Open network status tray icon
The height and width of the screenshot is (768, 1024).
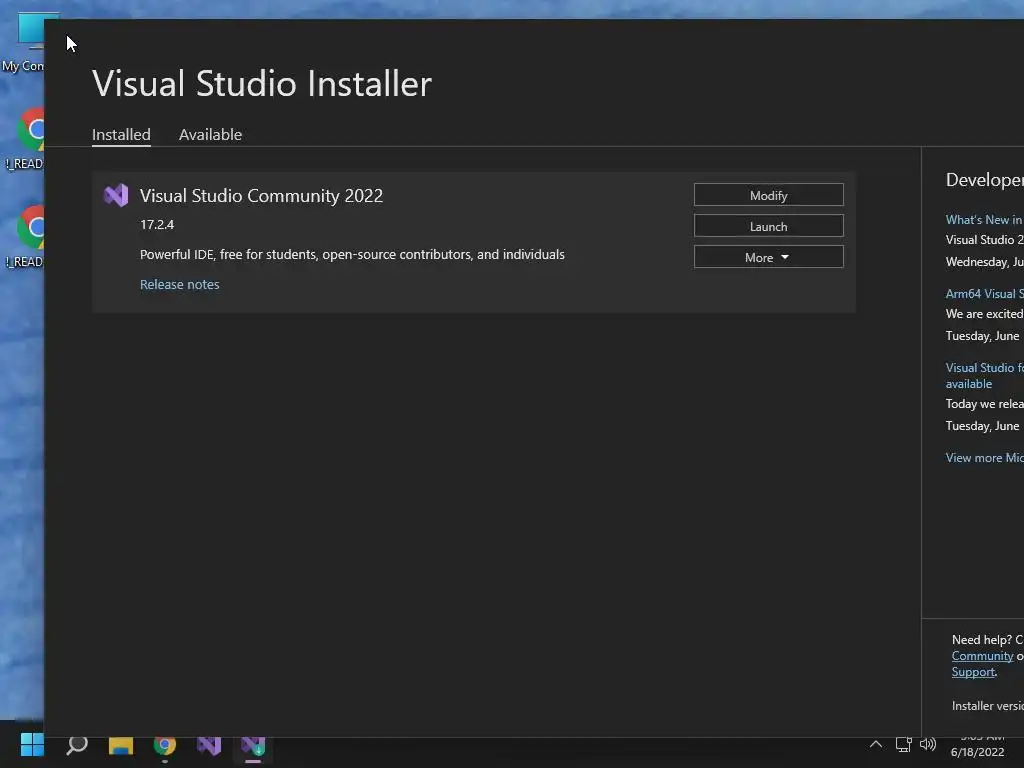coord(903,744)
